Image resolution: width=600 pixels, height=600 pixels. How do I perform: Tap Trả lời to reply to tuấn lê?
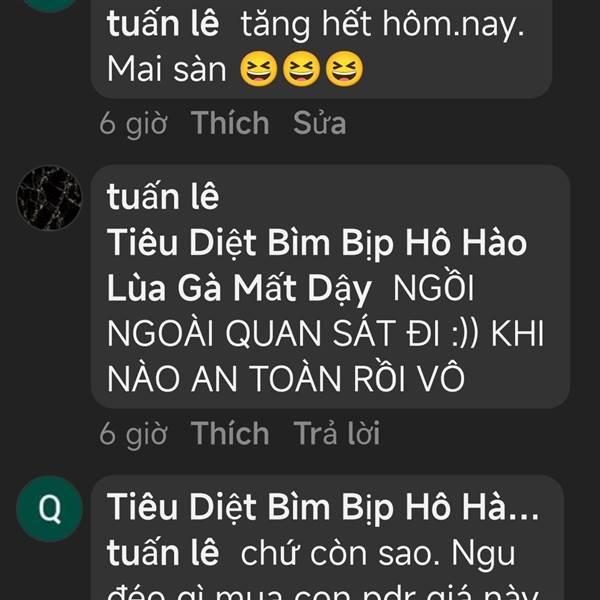click(x=337, y=433)
